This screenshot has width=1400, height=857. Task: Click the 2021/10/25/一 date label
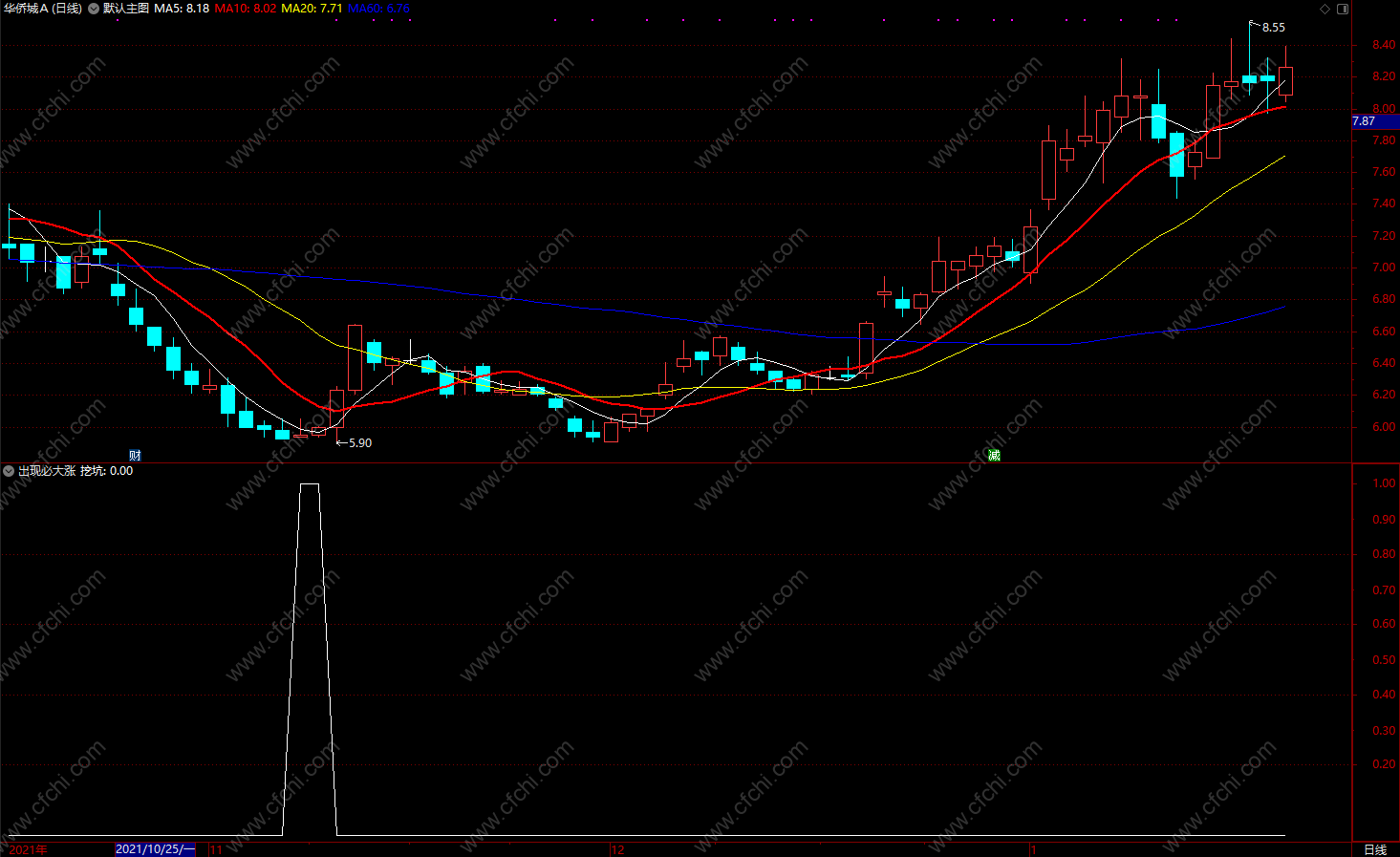[155, 849]
